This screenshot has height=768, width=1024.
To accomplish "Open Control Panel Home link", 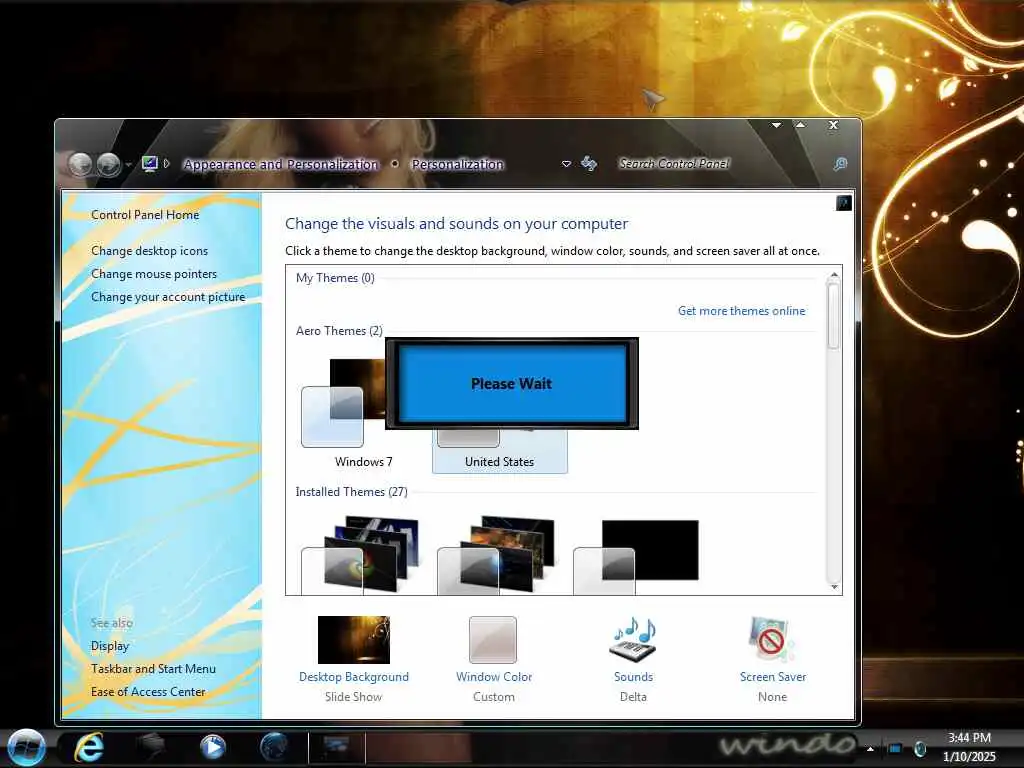I will (145, 215).
